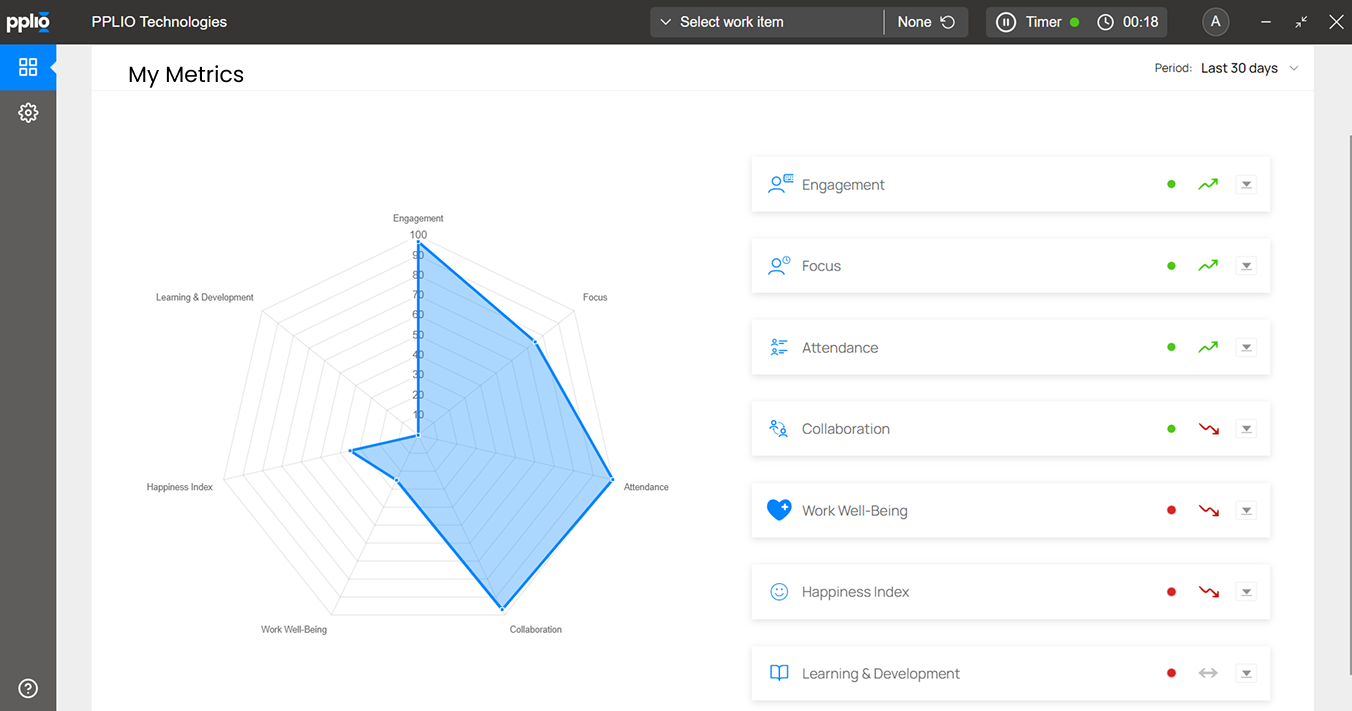Open the Select work item dropdown

coord(765,21)
